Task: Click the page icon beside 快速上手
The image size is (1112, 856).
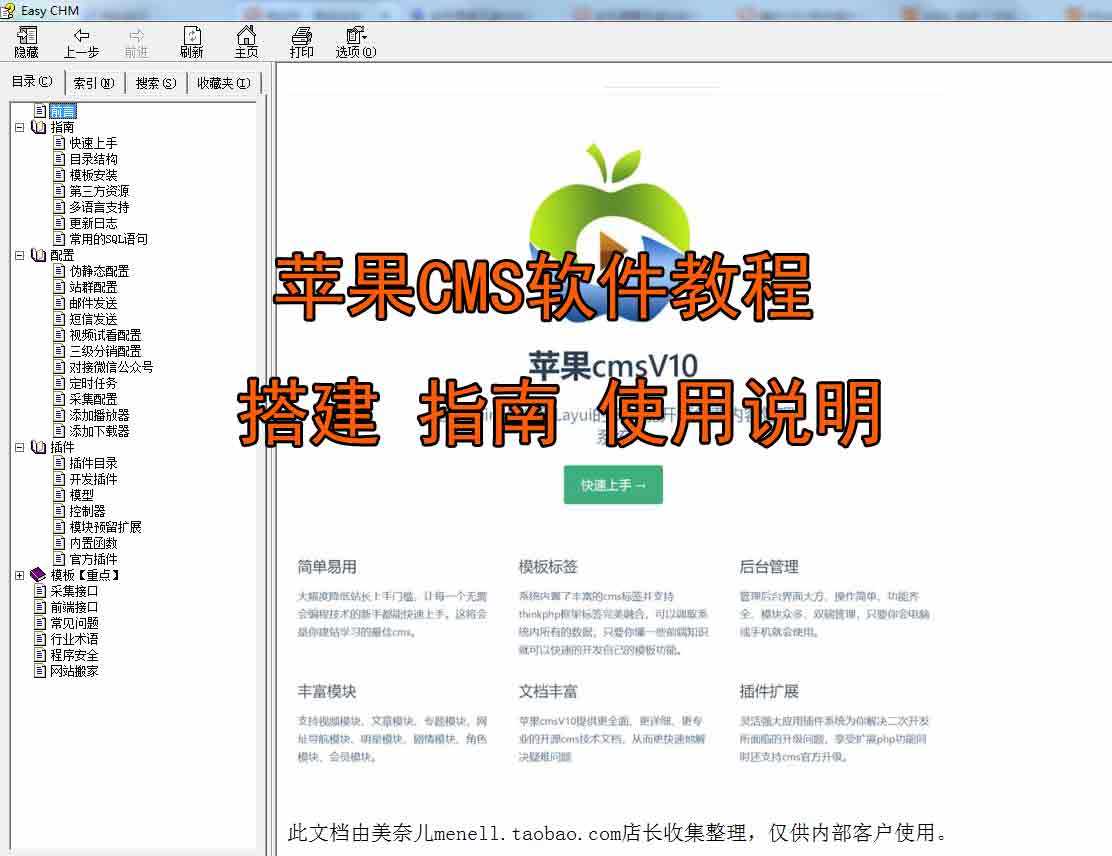Action: (60, 143)
